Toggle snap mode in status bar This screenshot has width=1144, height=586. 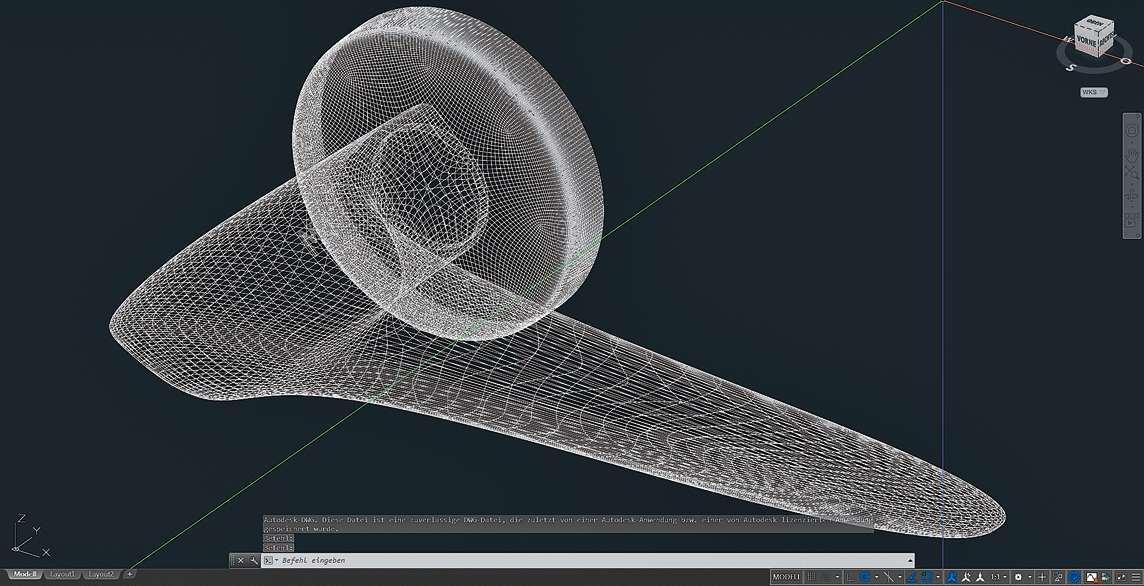click(x=825, y=577)
